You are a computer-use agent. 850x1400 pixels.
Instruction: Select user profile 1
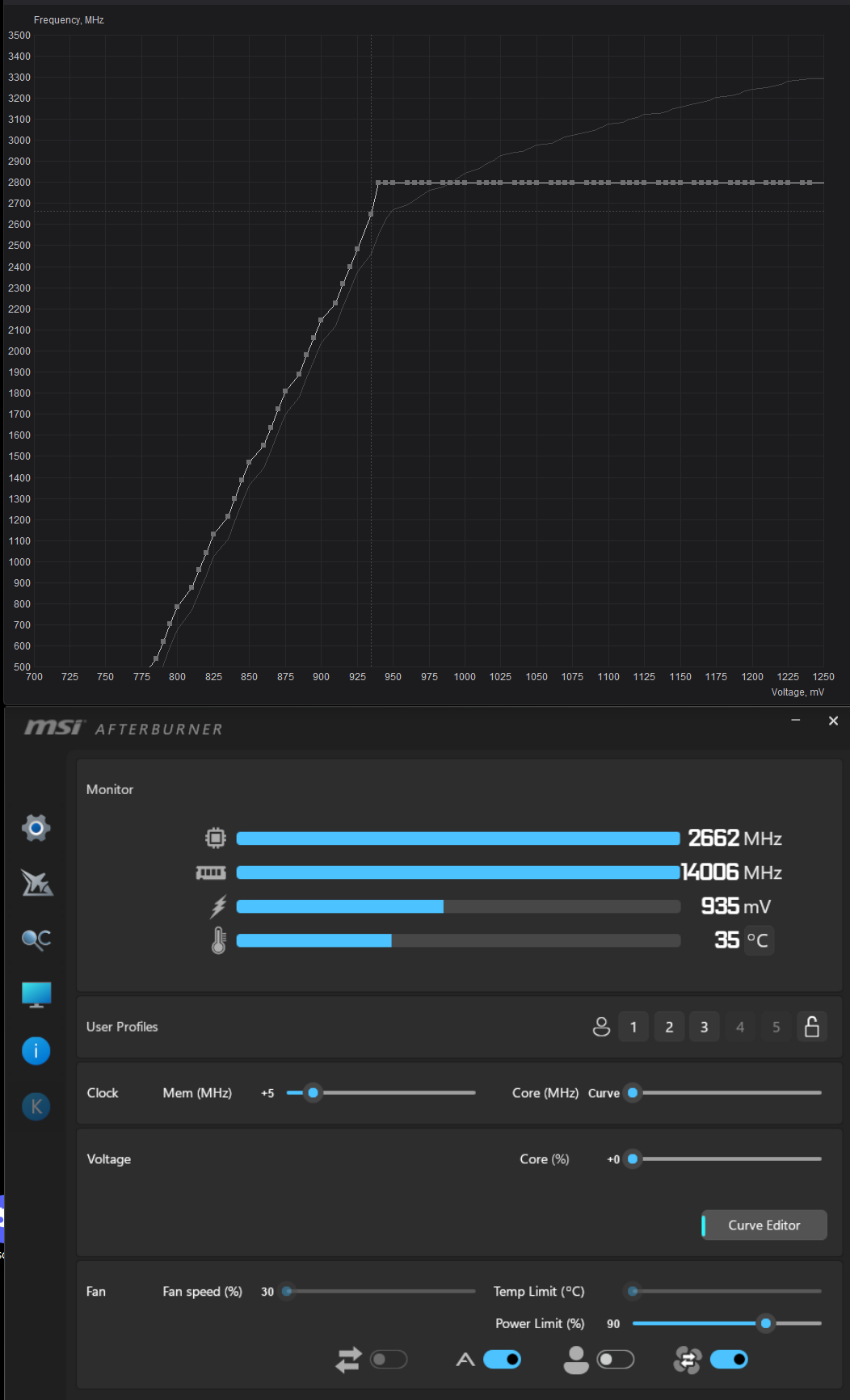point(633,1027)
